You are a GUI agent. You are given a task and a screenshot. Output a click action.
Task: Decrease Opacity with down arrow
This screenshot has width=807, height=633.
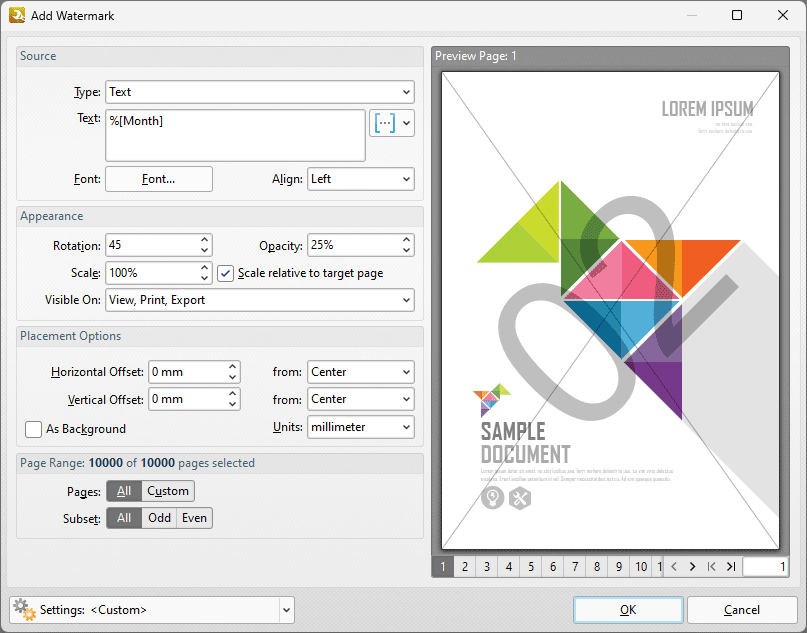407,251
